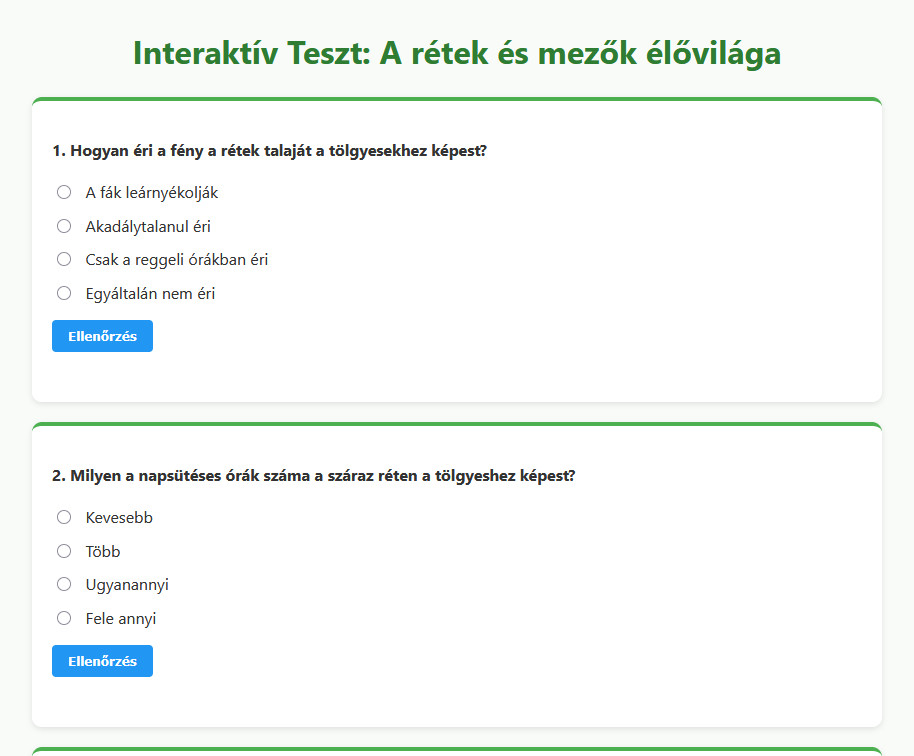Click the "Akadálytalanul éri" answer label text
This screenshot has height=756, width=914.
tap(148, 226)
